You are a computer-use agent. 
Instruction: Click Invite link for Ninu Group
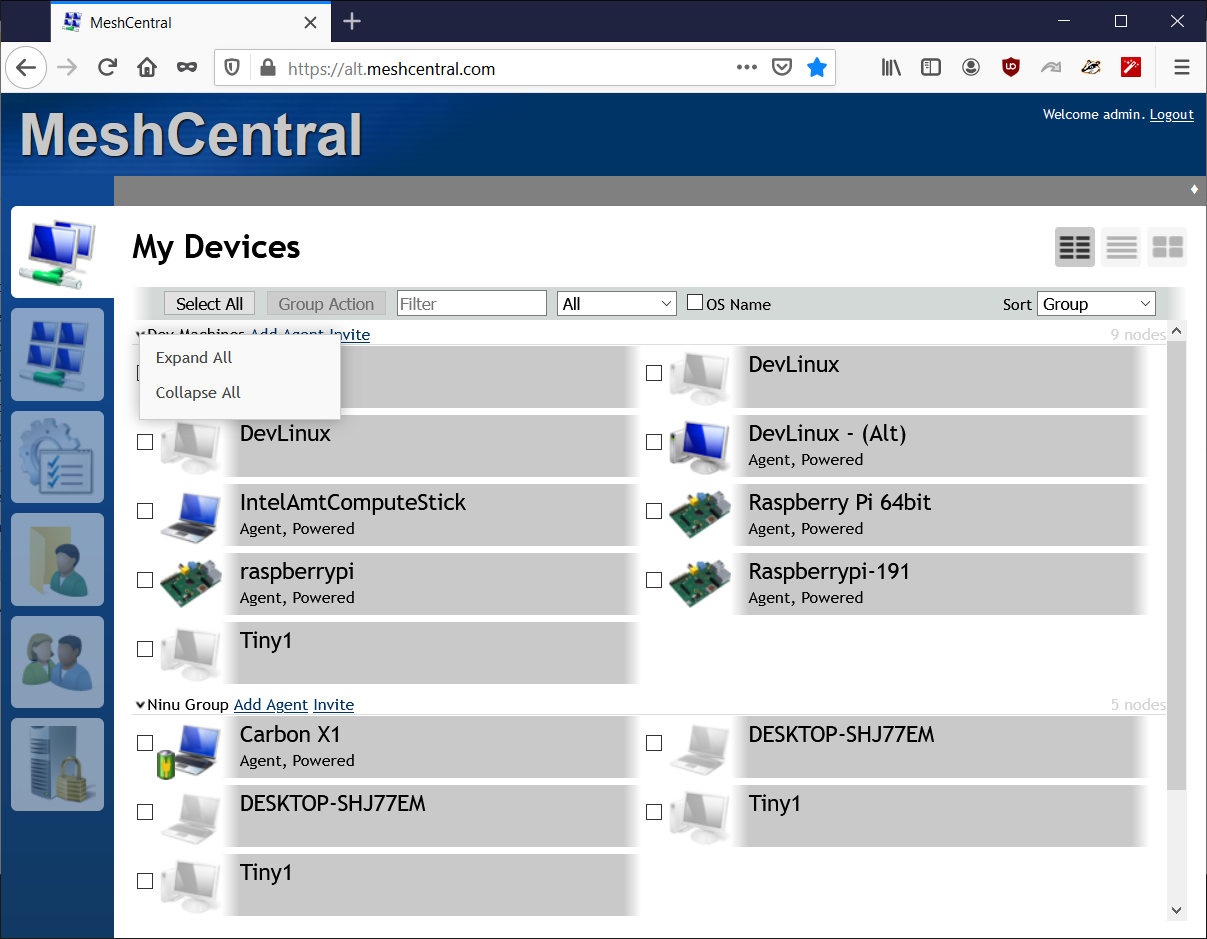pyautogui.click(x=334, y=705)
